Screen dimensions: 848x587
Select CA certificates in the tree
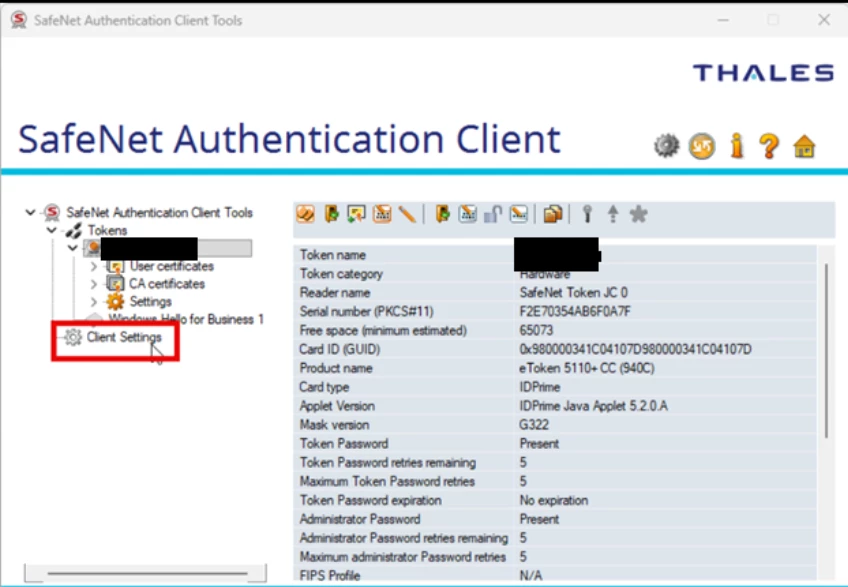(167, 283)
